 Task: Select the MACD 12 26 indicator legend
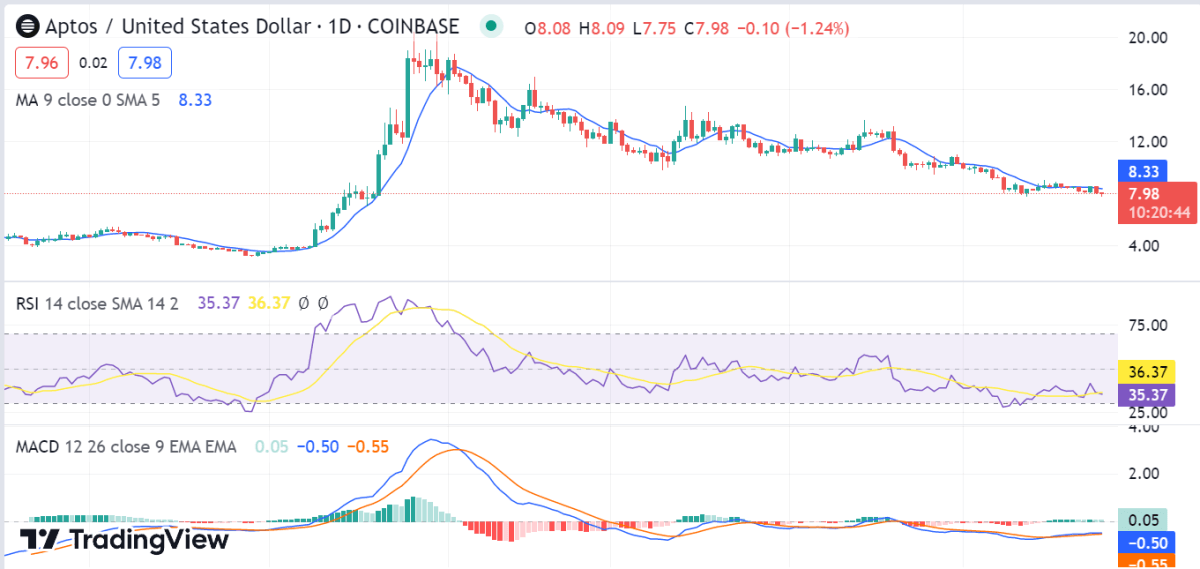pos(126,447)
